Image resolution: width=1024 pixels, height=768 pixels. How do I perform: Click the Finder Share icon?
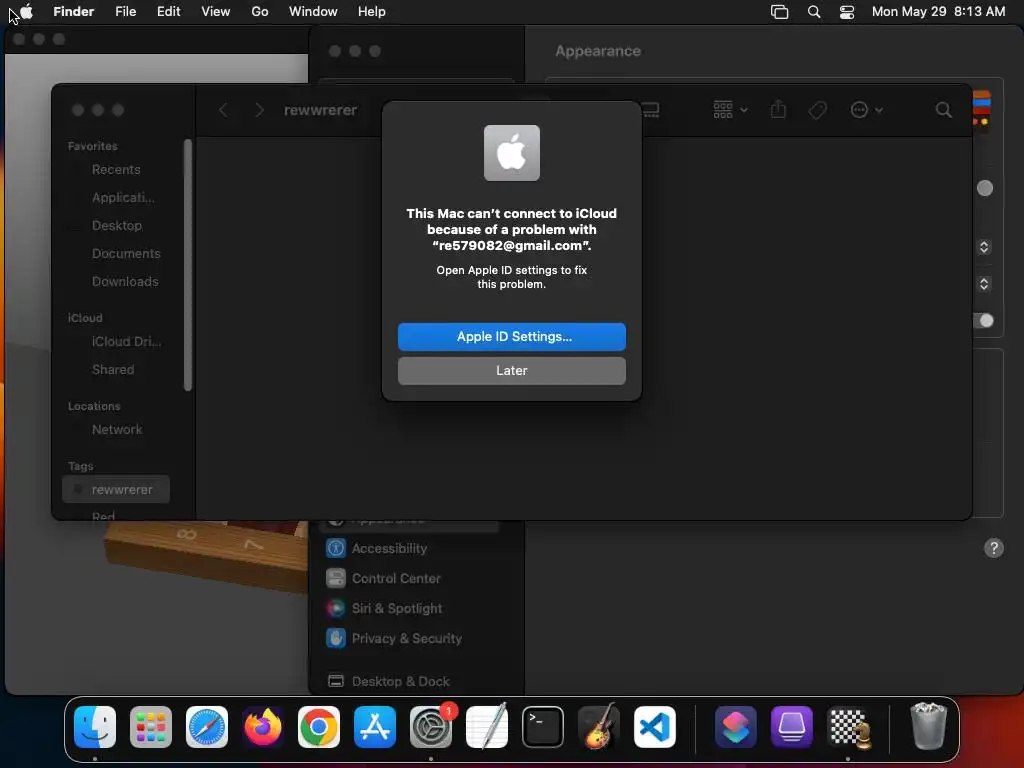(x=778, y=110)
